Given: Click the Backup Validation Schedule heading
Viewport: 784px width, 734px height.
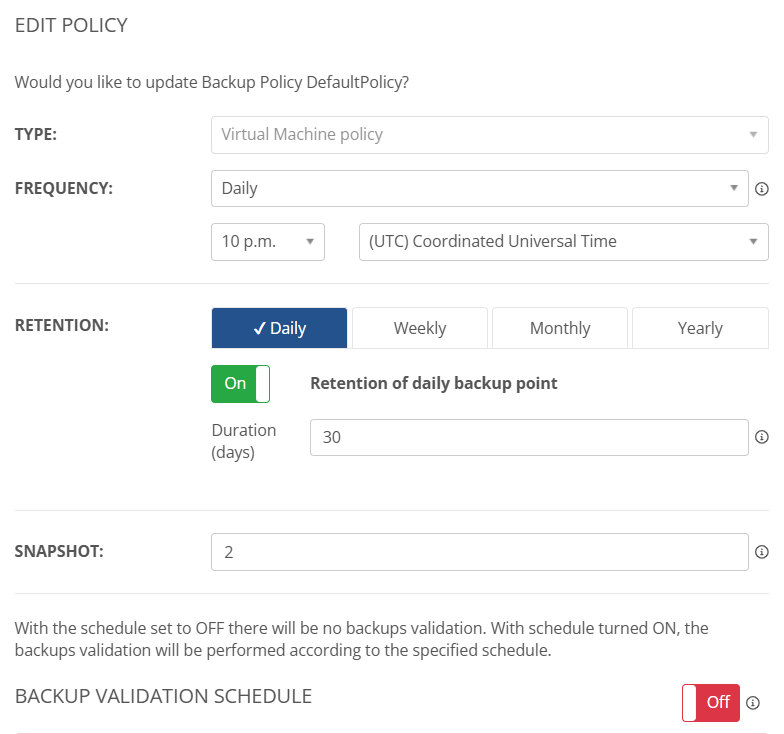Looking at the screenshot, I should point(163,696).
